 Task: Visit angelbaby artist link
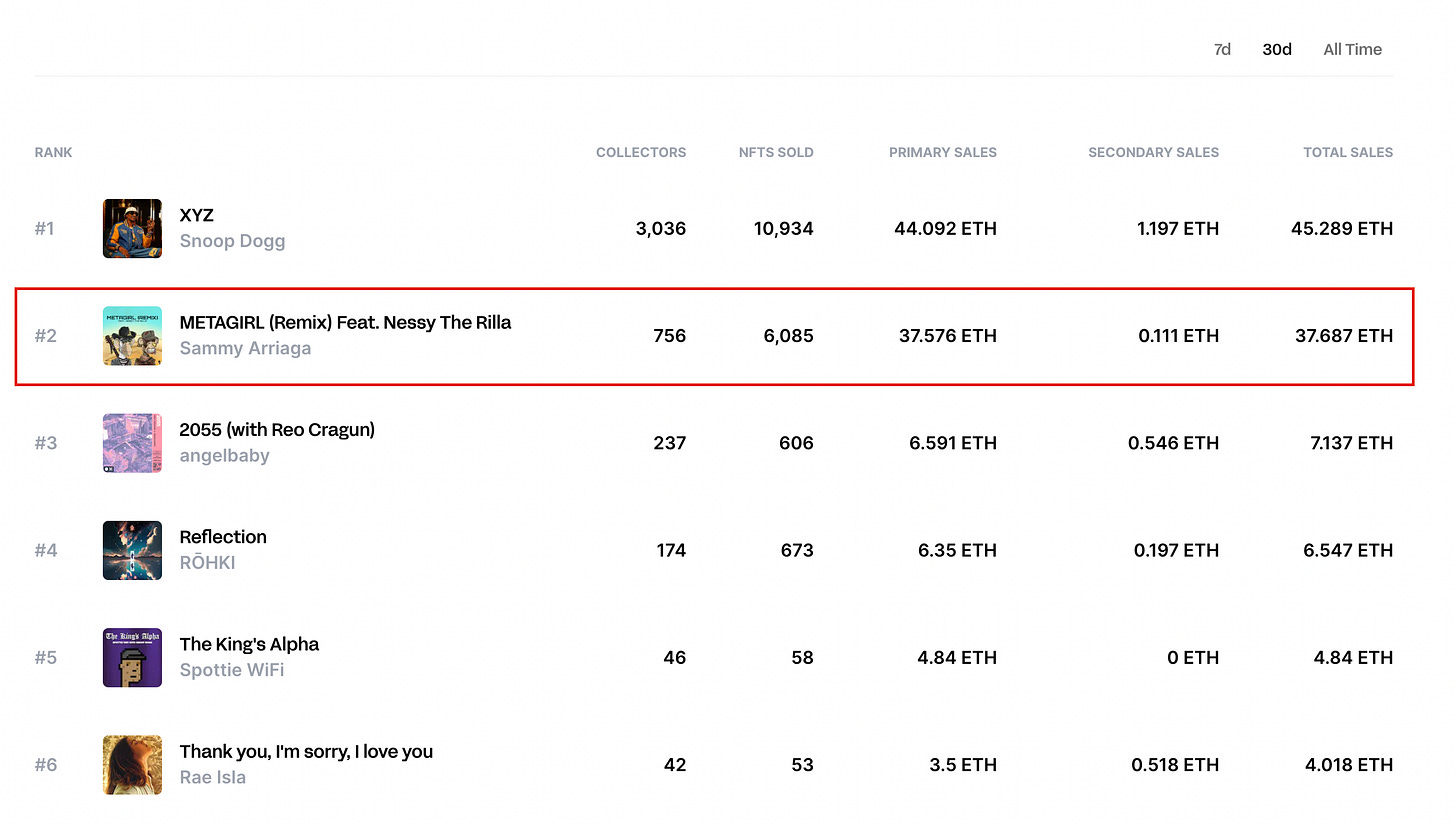click(x=224, y=456)
